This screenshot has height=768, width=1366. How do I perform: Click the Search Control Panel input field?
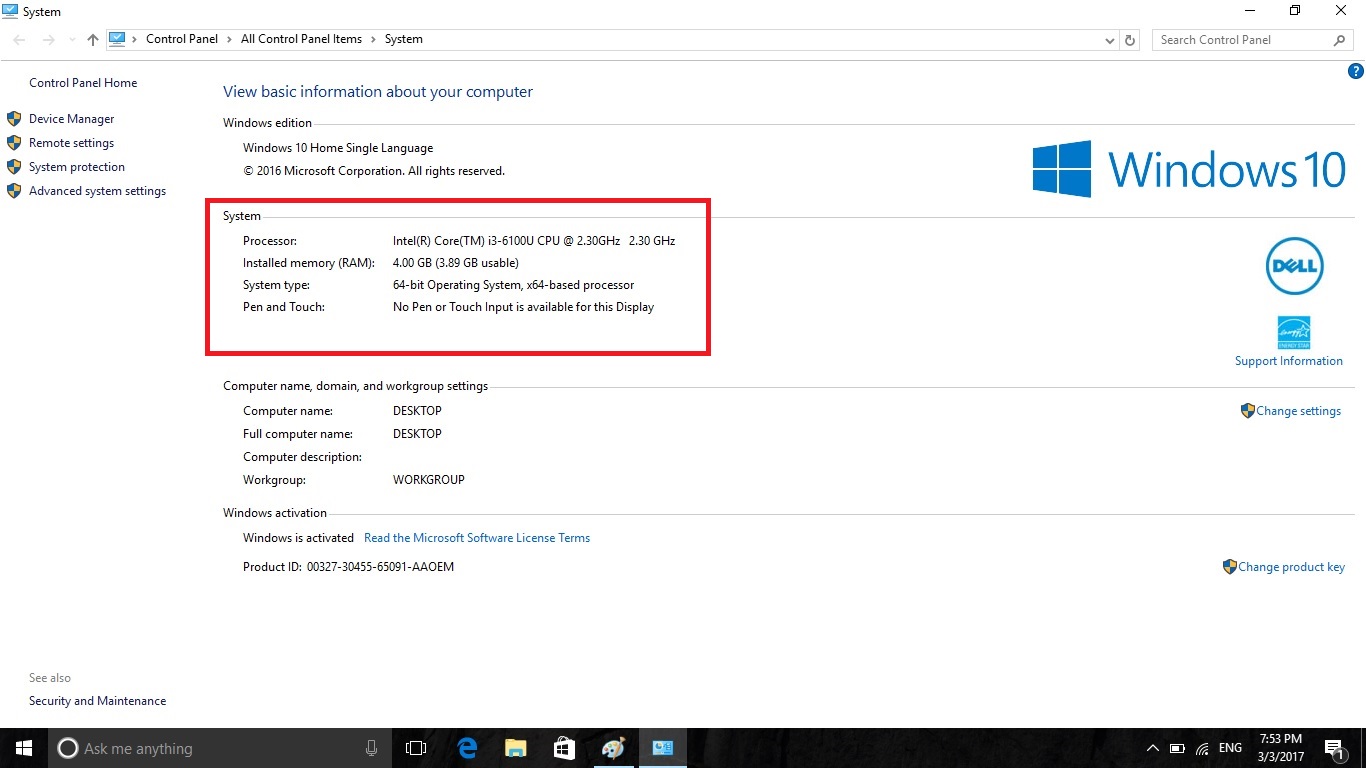[x=1240, y=39]
